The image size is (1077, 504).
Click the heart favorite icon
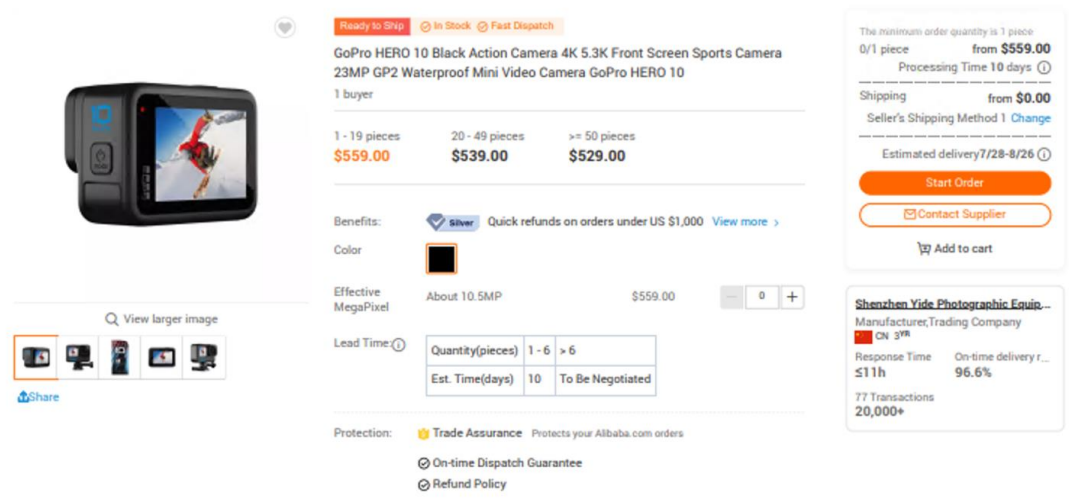(285, 28)
